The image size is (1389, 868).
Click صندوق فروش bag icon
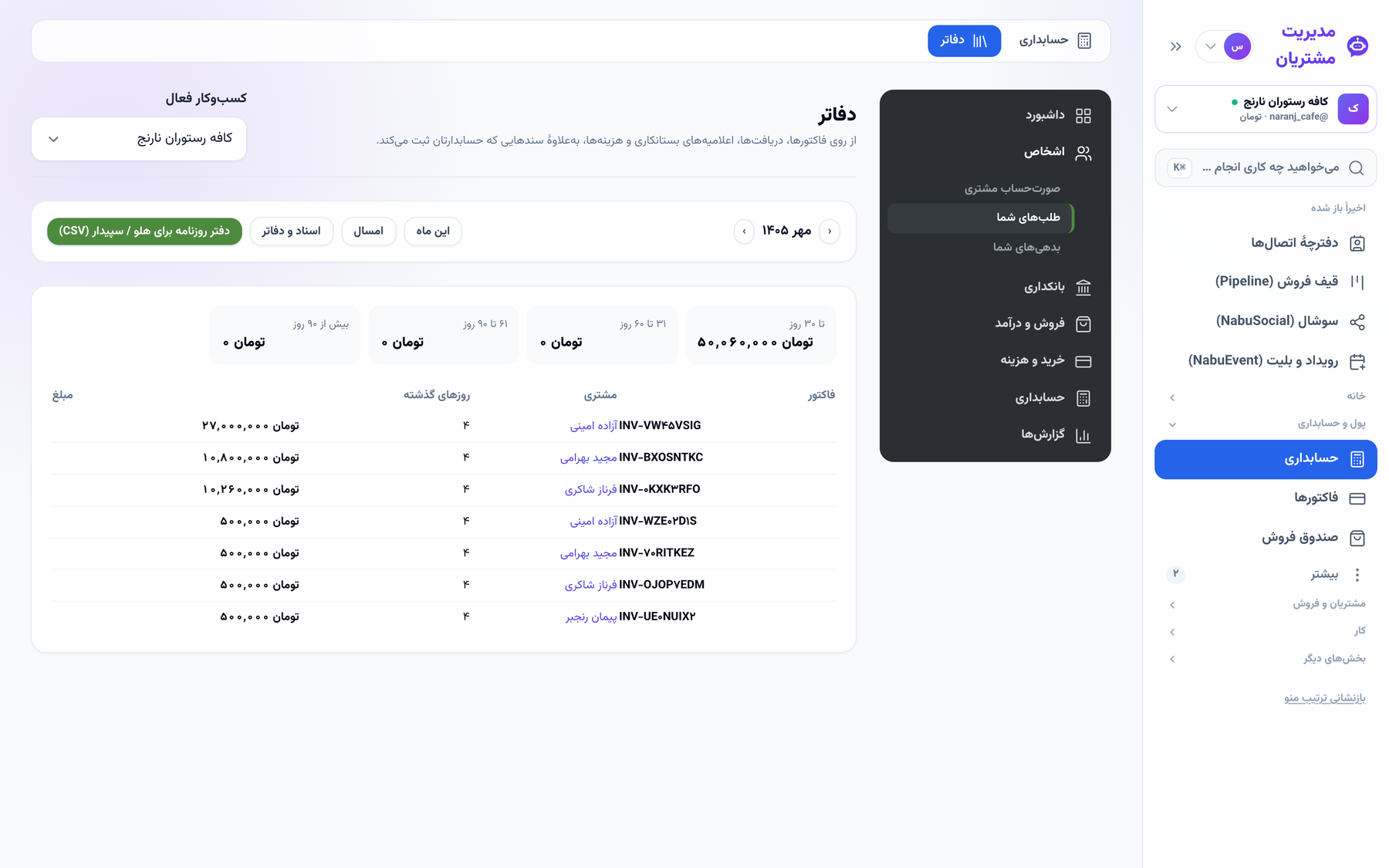pyautogui.click(x=1357, y=538)
